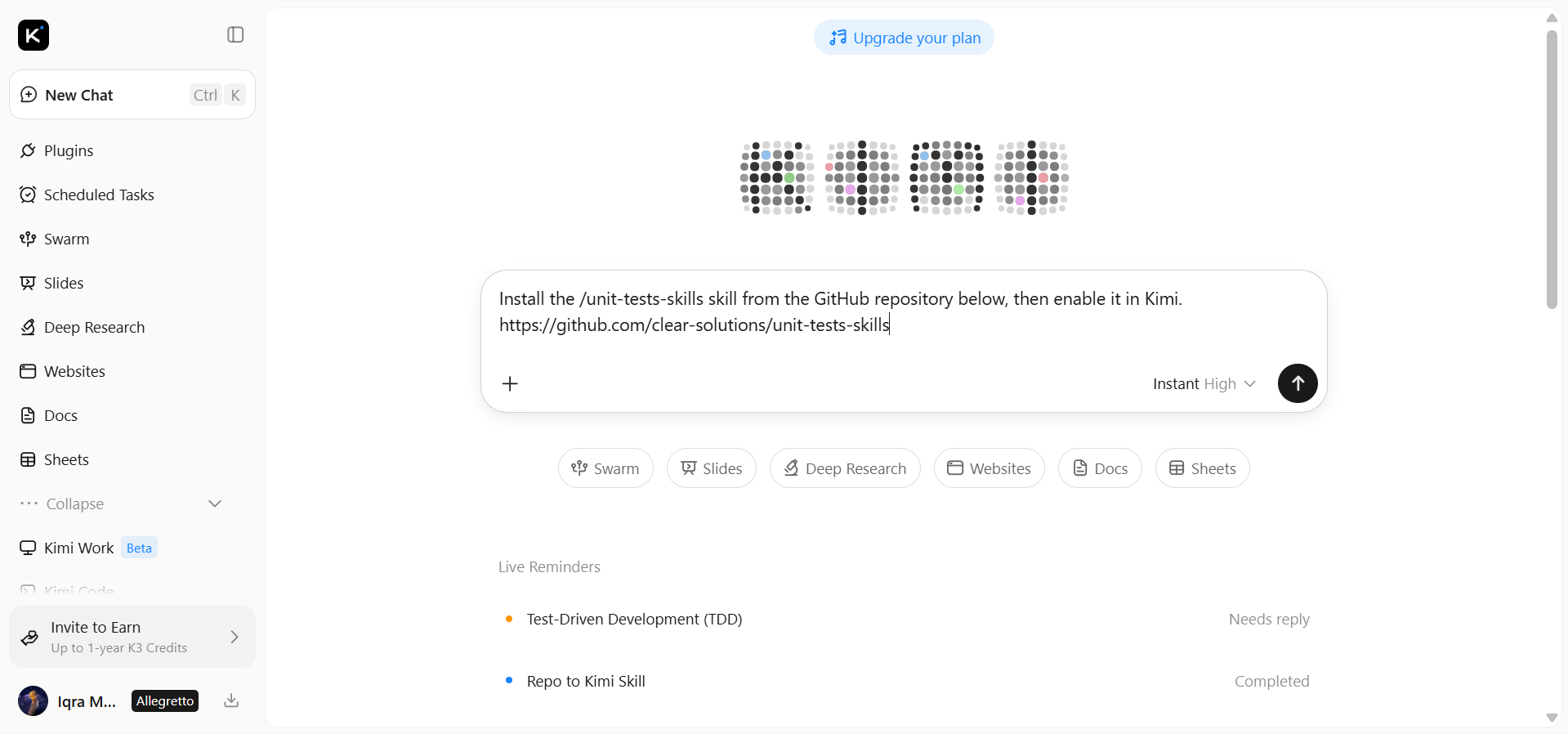Click the plus attachment icon
The width and height of the screenshot is (1568, 734).
[x=510, y=383]
